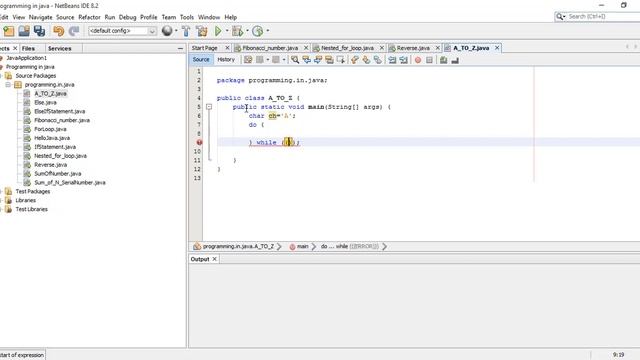Switch to the Reverse.java editor tab
640x360 pixels.
pyautogui.click(x=413, y=48)
